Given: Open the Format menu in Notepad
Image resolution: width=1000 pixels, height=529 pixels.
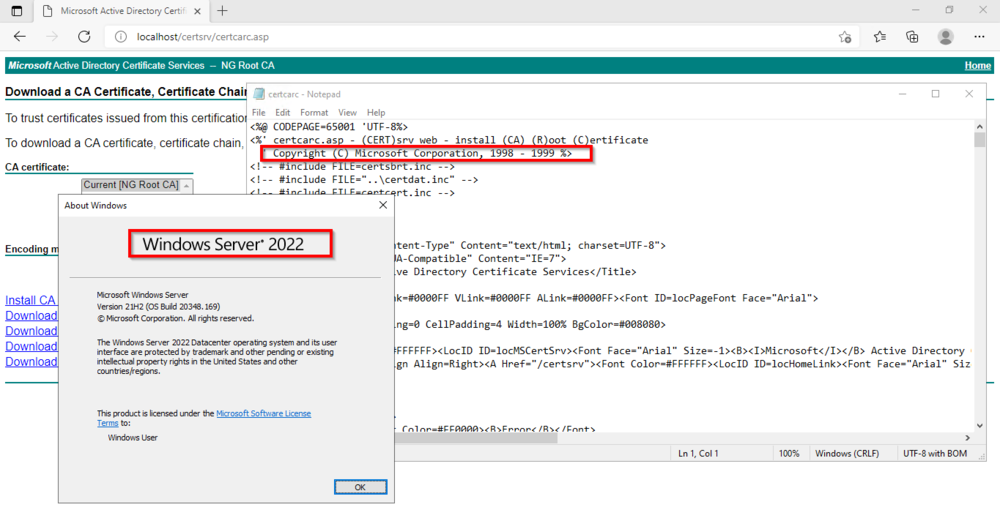Looking at the screenshot, I should pyautogui.click(x=314, y=113).
